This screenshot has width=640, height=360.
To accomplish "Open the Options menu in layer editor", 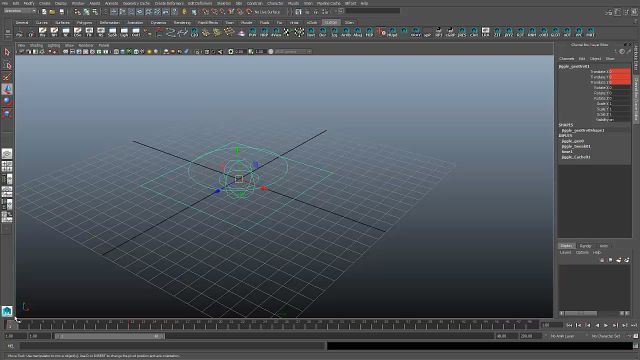I will click(582, 253).
